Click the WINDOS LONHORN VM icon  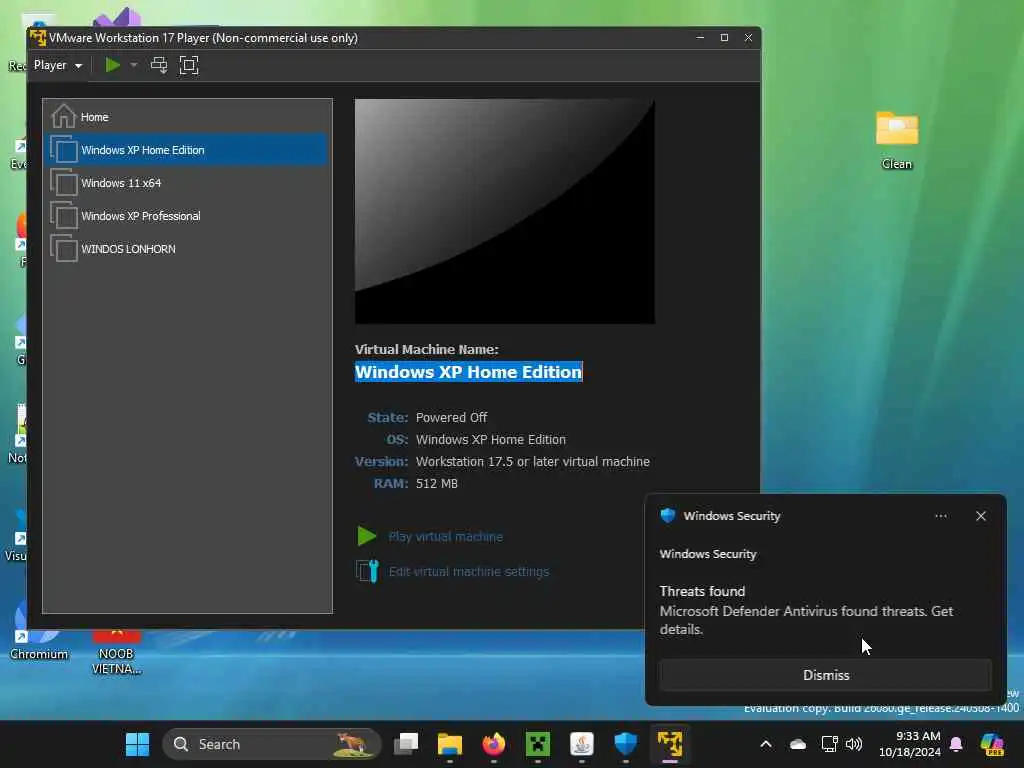click(x=64, y=249)
